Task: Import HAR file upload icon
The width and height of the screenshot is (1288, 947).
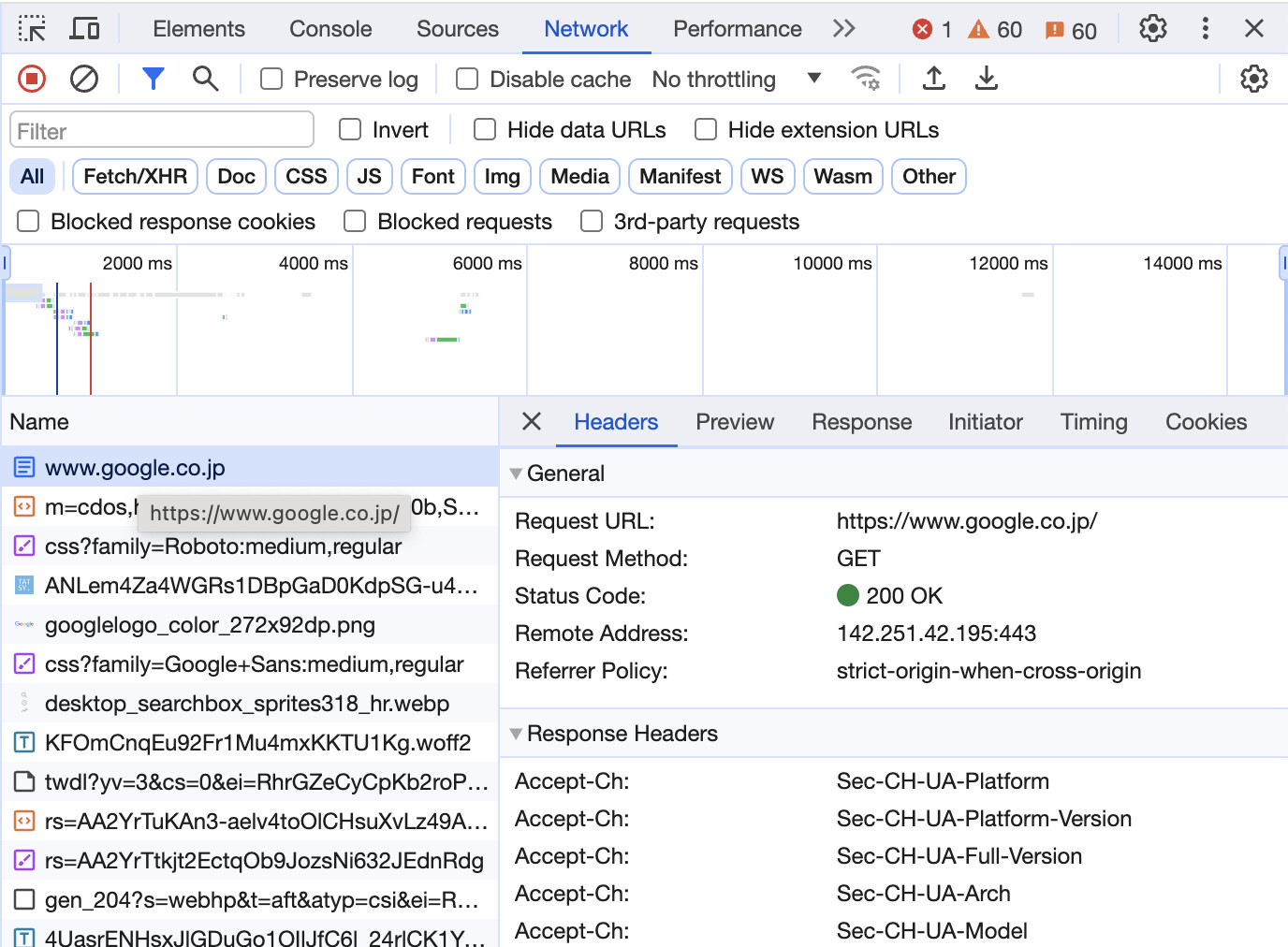Action: [x=934, y=79]
